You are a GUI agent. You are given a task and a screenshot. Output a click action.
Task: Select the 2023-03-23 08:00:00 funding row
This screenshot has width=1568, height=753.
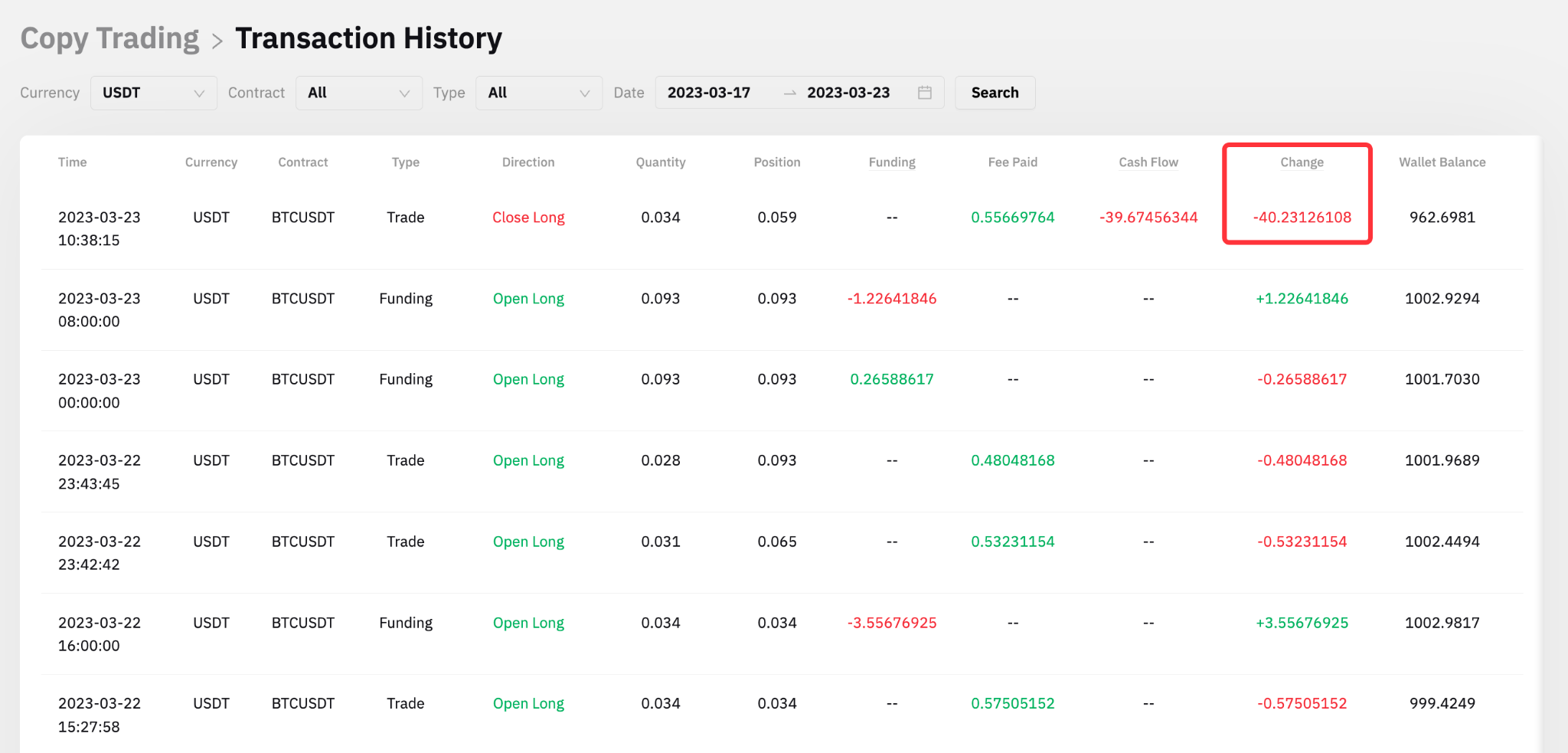[782, 310]
